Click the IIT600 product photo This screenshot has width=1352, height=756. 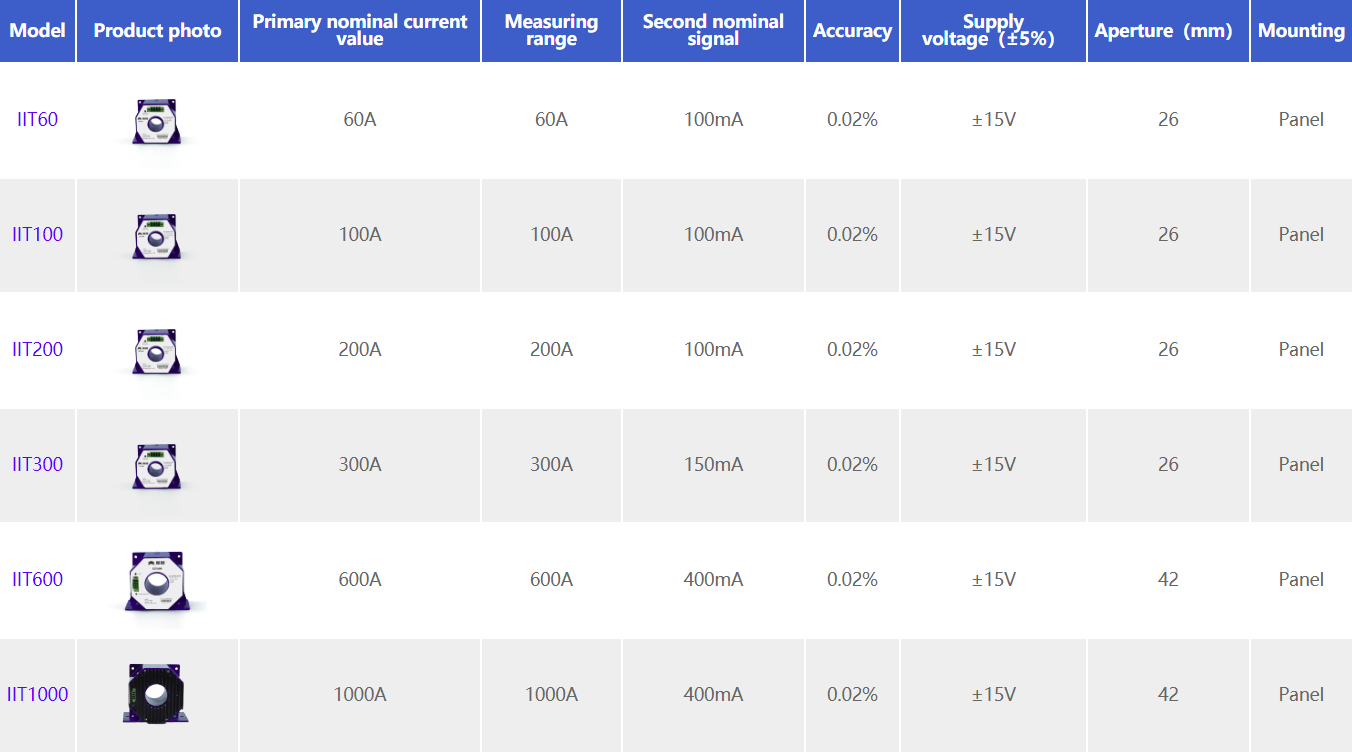157,581
